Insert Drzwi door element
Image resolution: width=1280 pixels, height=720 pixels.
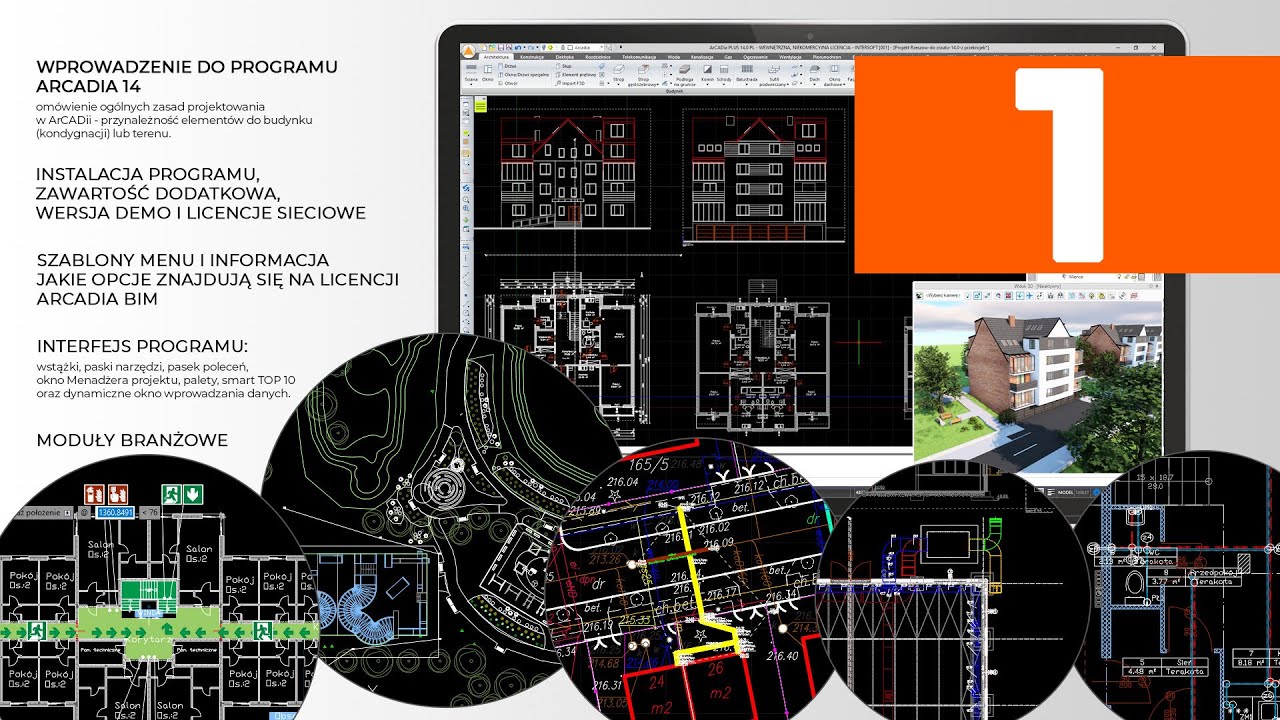coord(508,66)
